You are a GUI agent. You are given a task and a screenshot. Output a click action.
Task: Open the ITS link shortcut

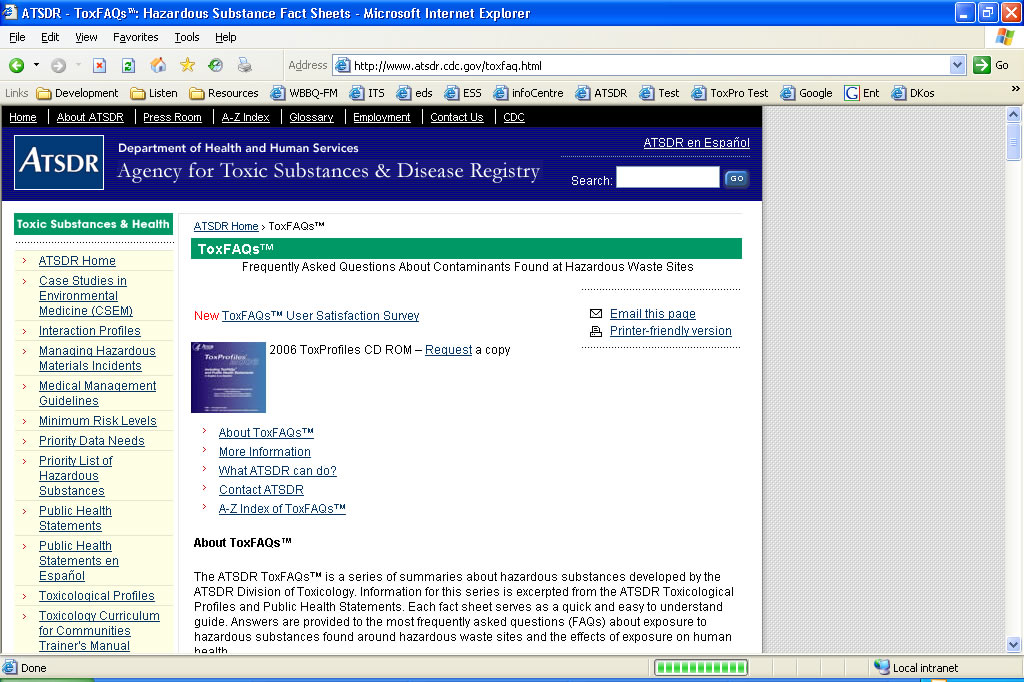(x=367, y=93)
